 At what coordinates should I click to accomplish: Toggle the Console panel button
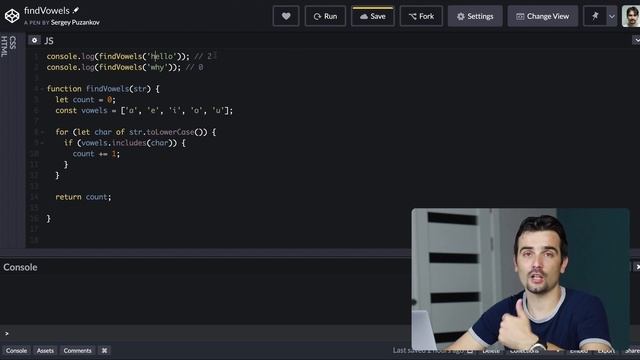point(16,351)
